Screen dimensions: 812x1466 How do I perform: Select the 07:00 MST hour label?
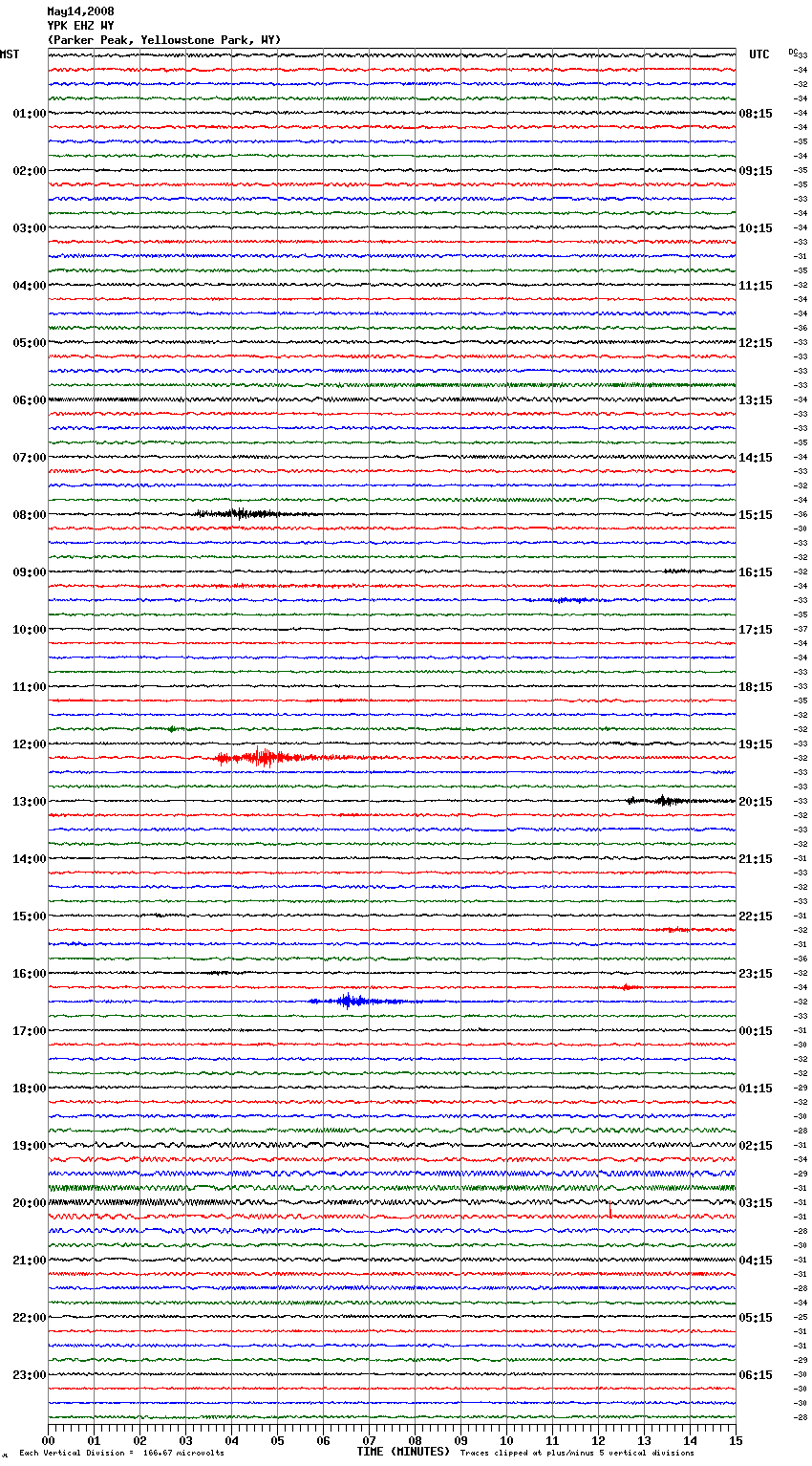click(x=30, y=458)
